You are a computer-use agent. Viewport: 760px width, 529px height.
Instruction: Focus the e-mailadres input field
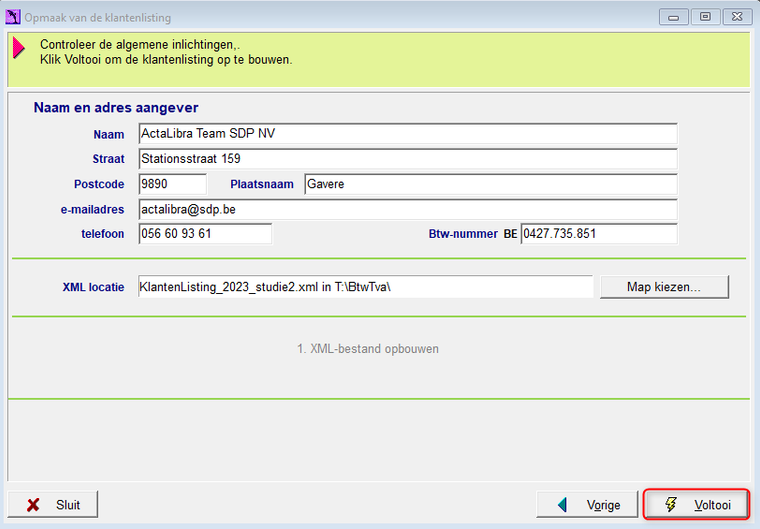tap(408, 209)
